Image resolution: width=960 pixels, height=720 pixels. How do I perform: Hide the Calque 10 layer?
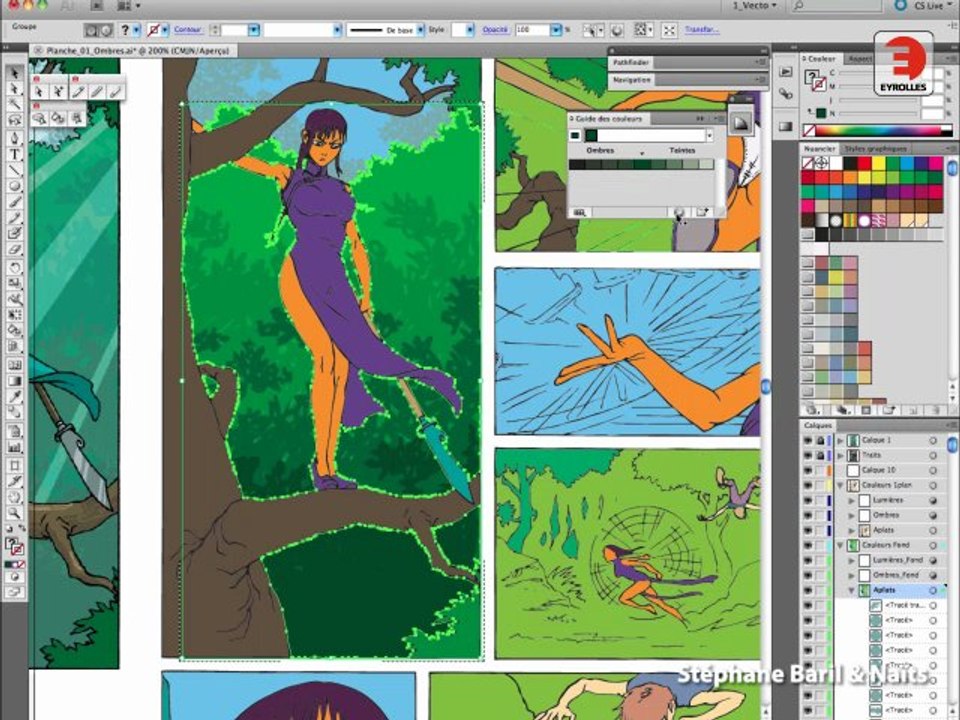click(x=808, y=470)
